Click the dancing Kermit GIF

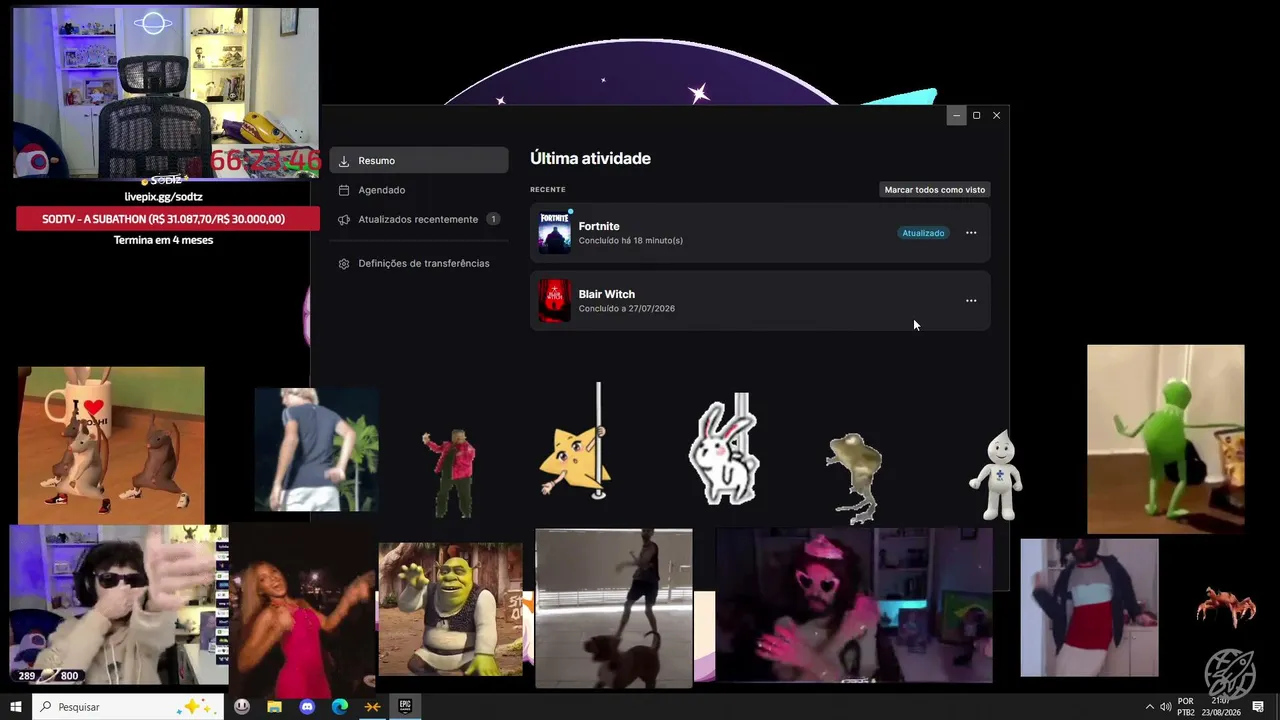coord(1166,439)
